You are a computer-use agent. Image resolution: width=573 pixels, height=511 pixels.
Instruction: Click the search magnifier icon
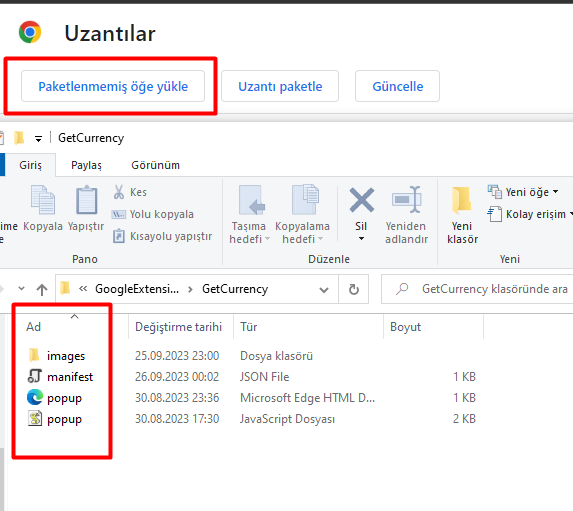pyautogui.click(x=402, y=289)
